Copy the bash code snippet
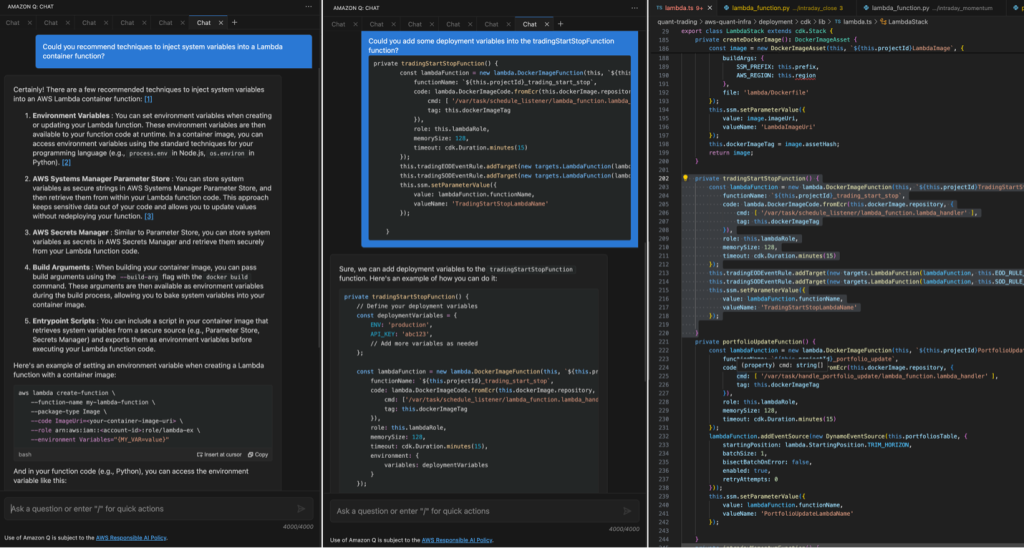 click(x=258, y=454)
